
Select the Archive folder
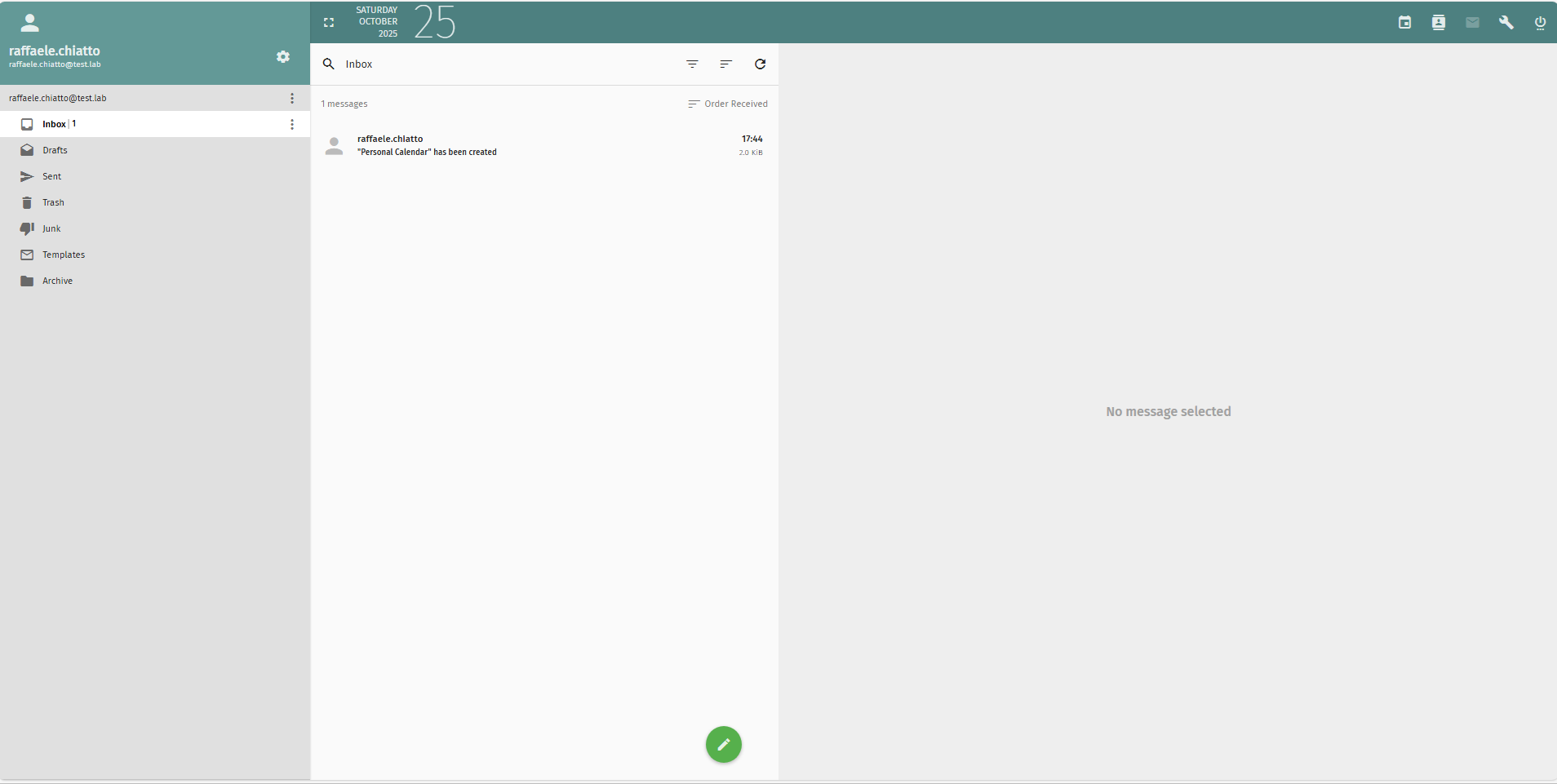point(57,281)
